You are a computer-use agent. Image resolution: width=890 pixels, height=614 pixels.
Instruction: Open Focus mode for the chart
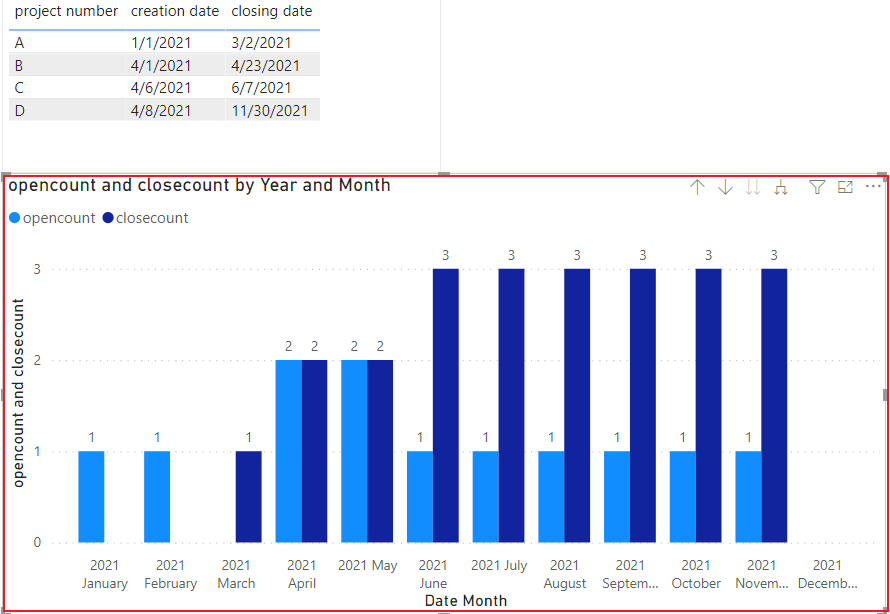coord(846,187)
